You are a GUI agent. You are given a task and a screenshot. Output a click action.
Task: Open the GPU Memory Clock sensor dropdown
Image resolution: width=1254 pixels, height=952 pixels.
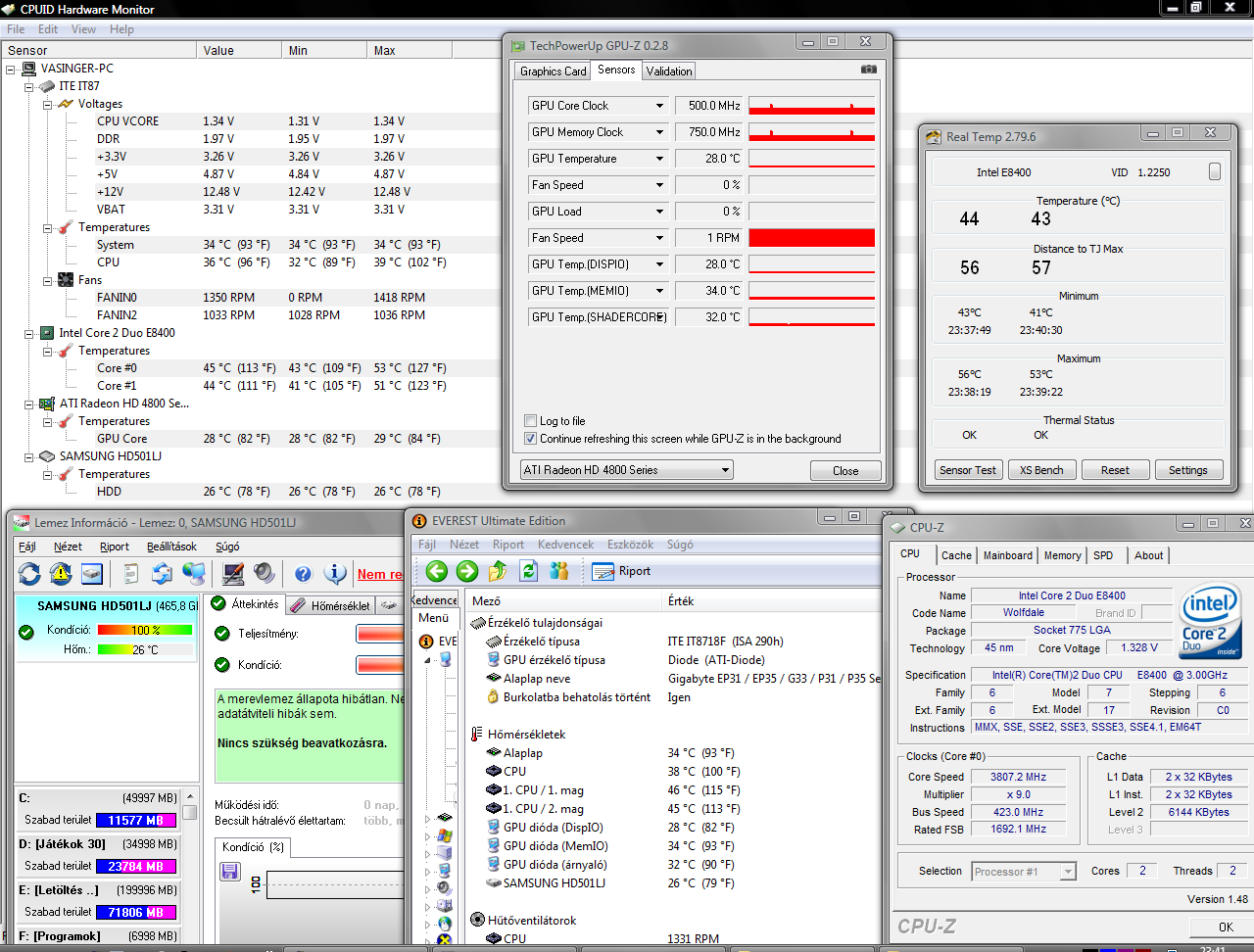(659, 132)
